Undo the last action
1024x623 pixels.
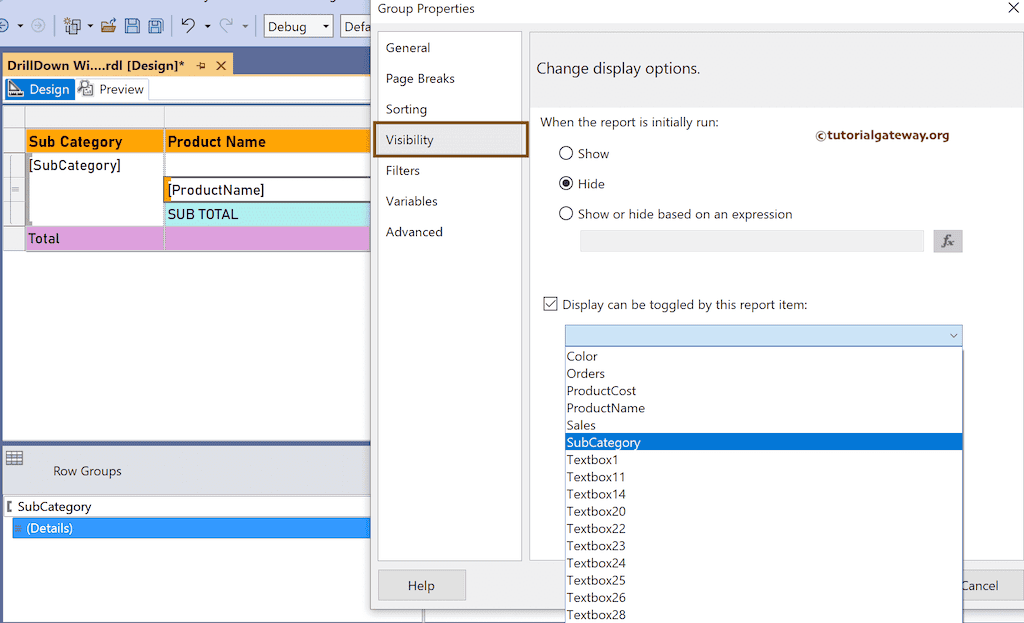[x=188, y=26]
